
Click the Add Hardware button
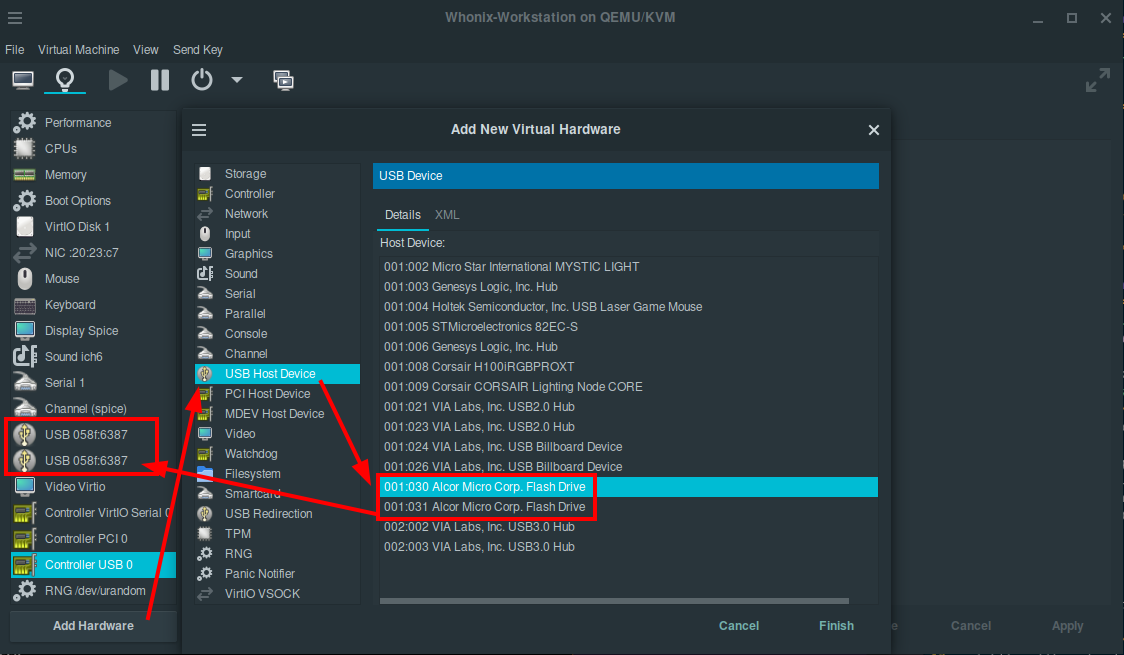(93, 626)
